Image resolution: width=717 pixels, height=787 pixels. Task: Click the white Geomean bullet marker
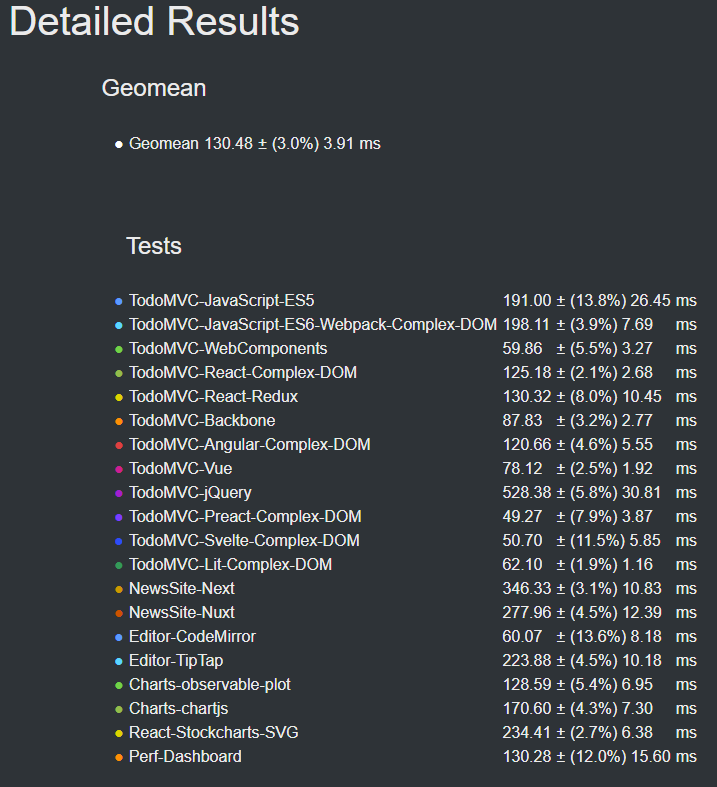tap(119, 145)
